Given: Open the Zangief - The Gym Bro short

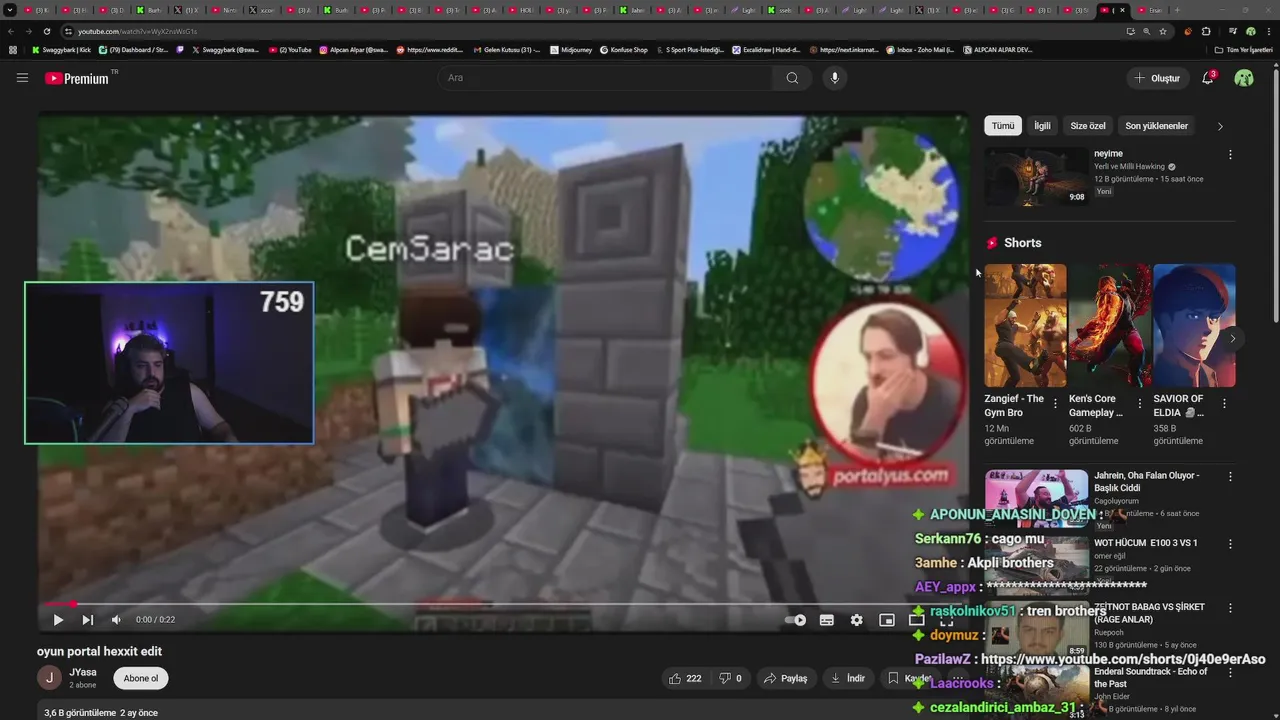Looking at the screenshot, I should pyautogui.click(x=1025, y=325).
